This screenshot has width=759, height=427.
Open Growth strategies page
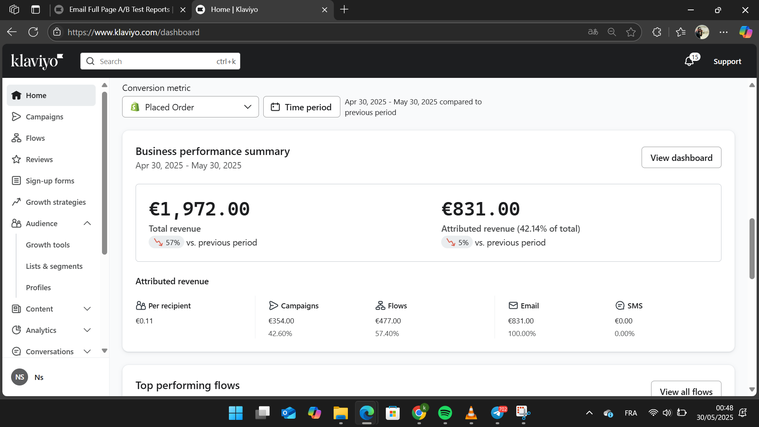tap(55, 202)
